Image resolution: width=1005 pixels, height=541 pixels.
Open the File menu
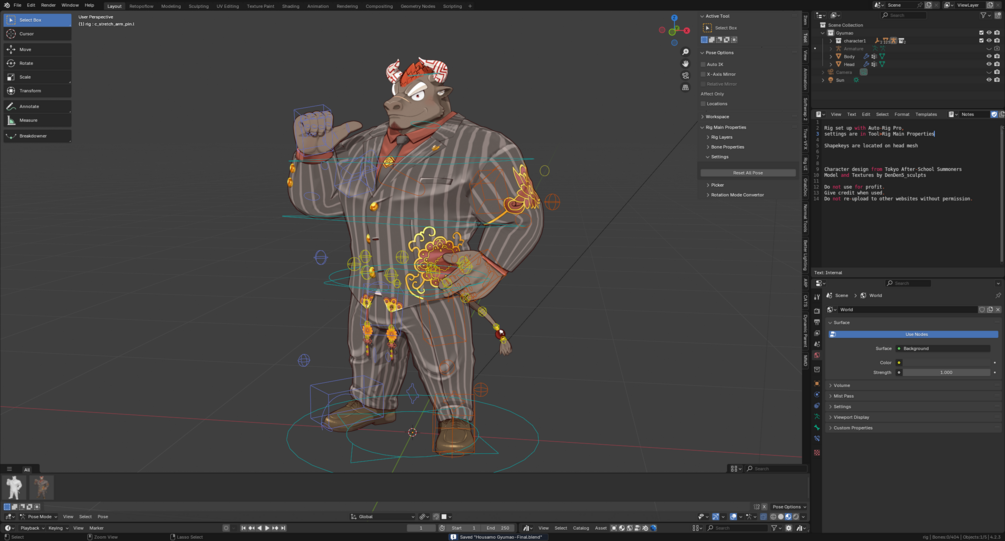[17, 5]
